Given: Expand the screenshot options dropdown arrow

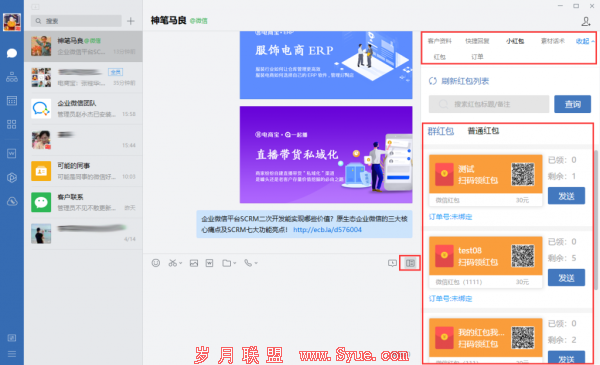Looking at the screenshot, I should point(181,263).
